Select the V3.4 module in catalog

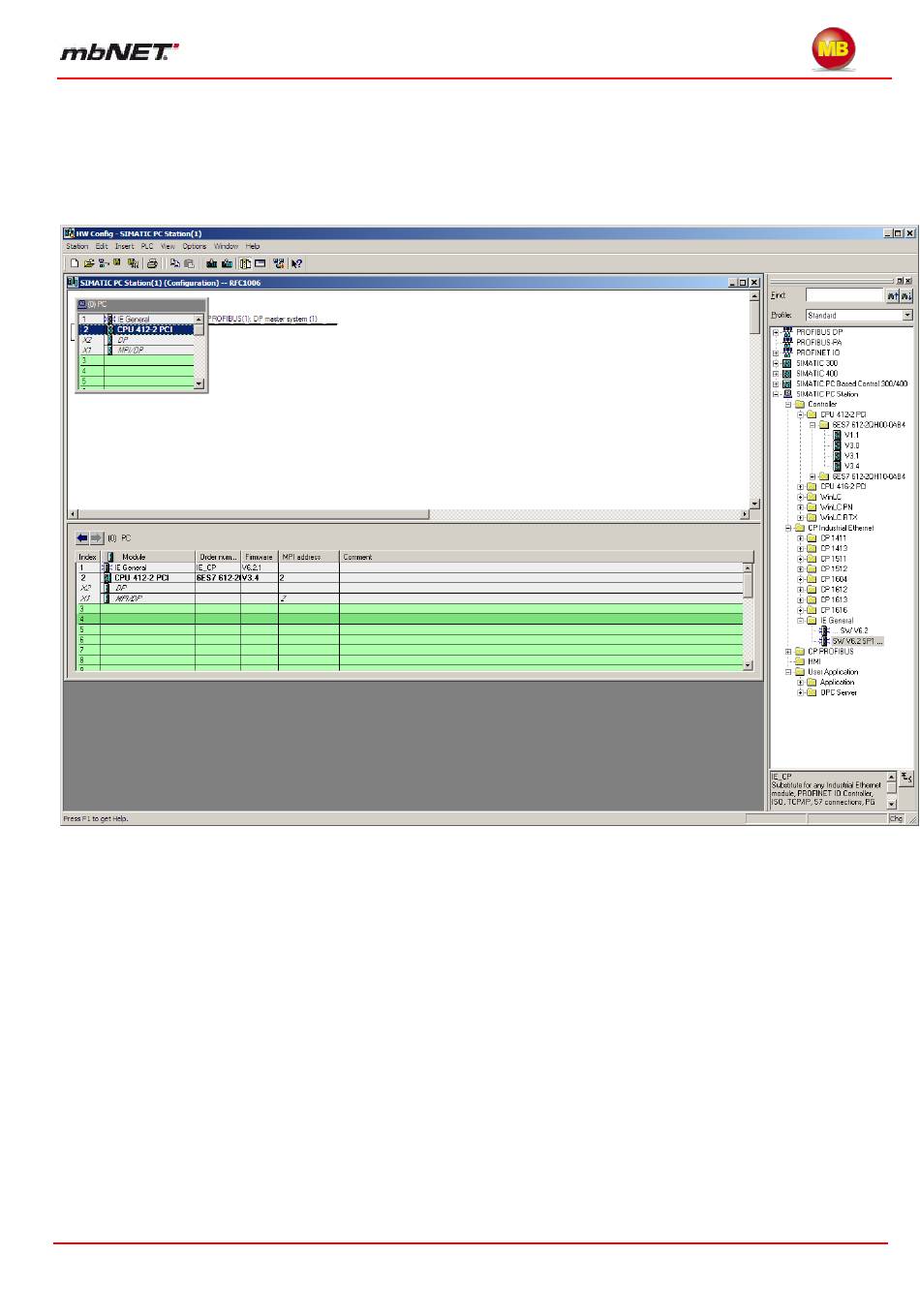click(x=851, y=466)
